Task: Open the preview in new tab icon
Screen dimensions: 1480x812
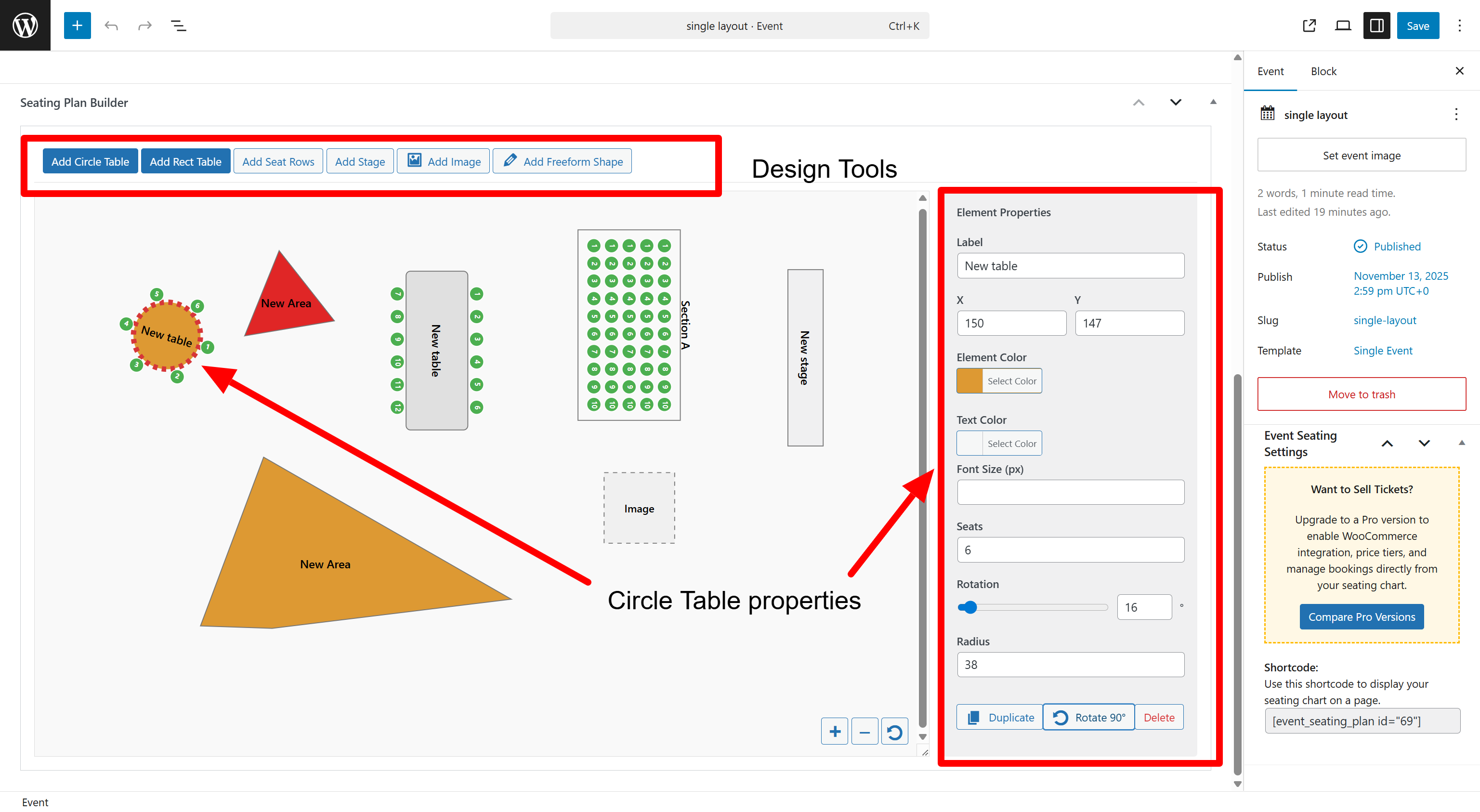Action: pyautogui.click(x=1310, y=26)
